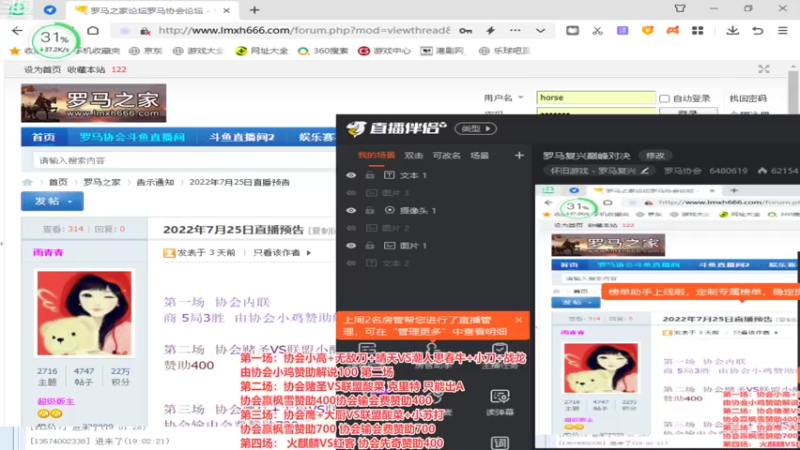Select the 场景 tab in 直播伴侣

(479, 155)
